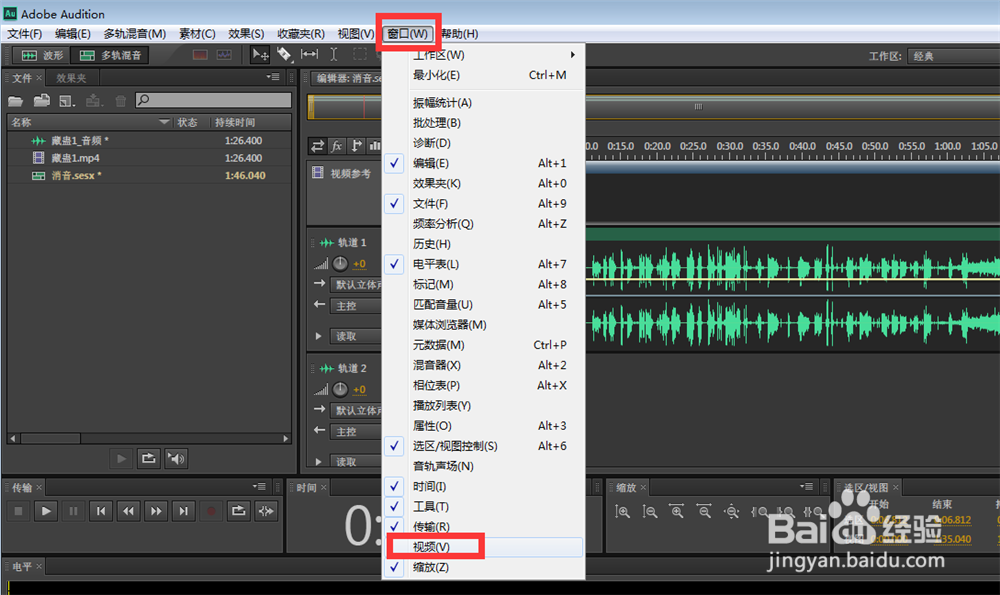Open the 文件(F) menu
Image resolution: width=1000 pixels, height=595 pixels.
pyautogui.click(x=24, y=34)
